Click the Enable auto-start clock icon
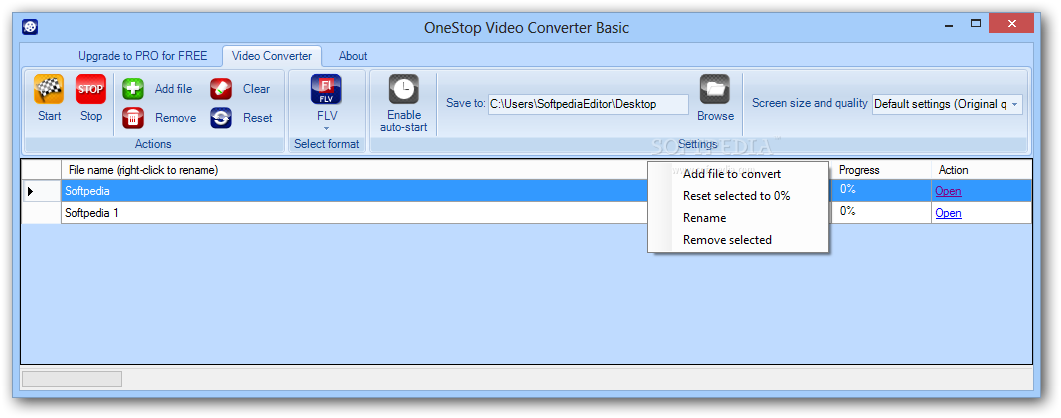 pos(404,89)
